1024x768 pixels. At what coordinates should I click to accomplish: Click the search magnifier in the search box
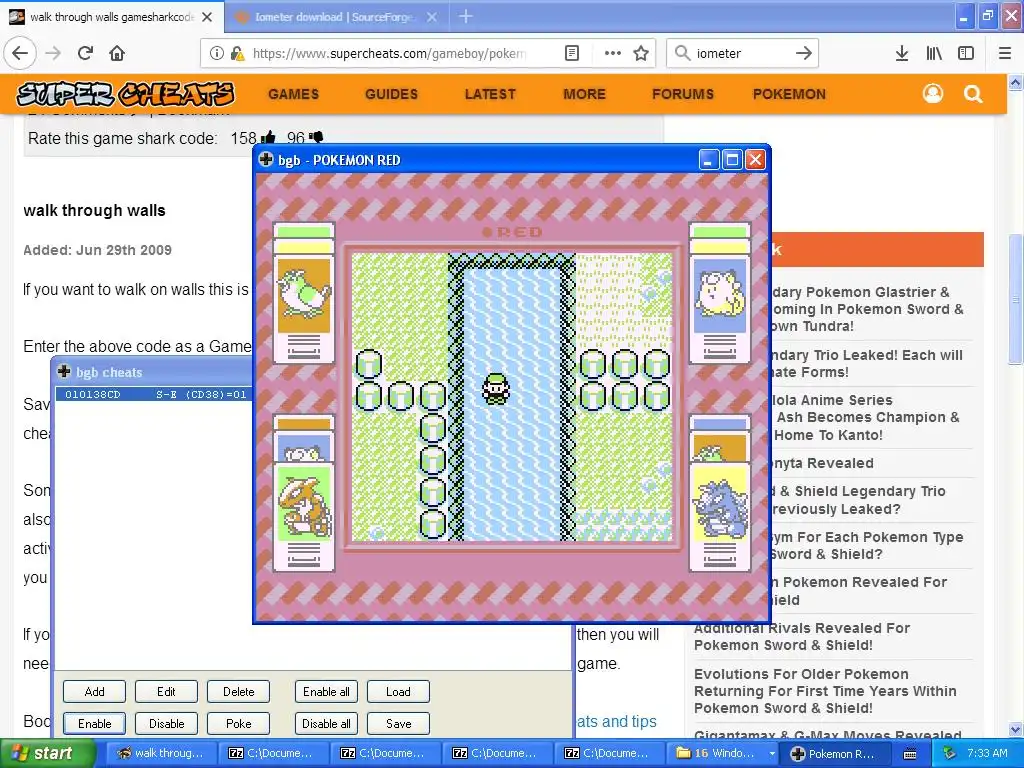(682, 53)
